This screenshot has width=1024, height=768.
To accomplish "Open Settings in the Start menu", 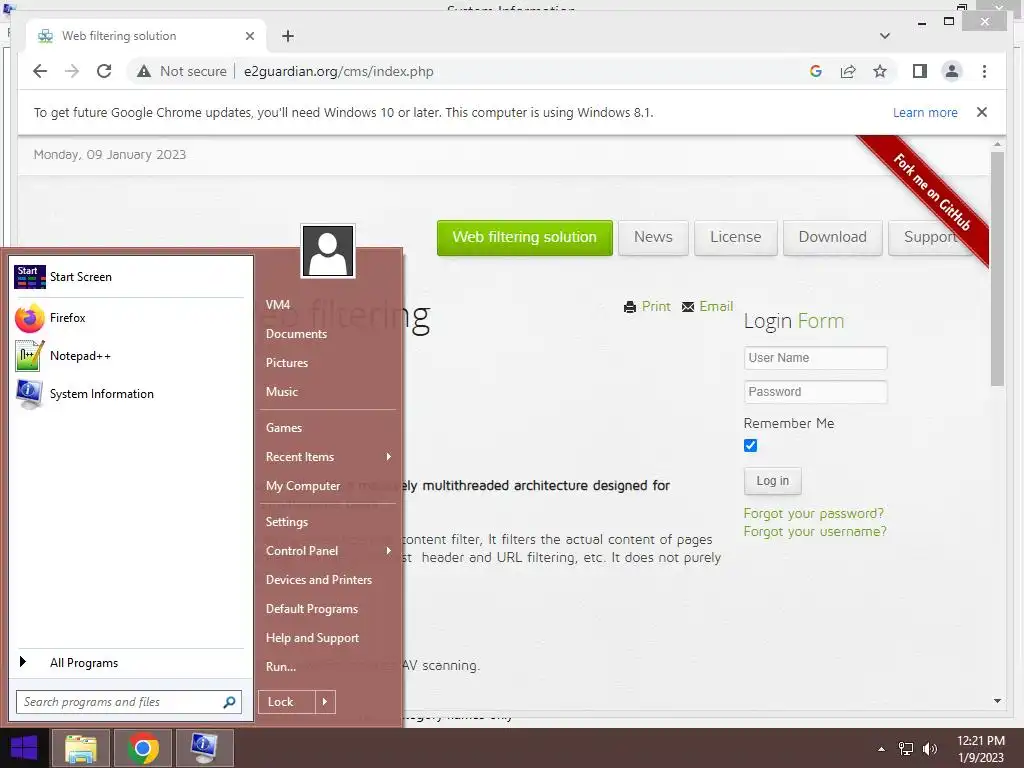I will (287, 522).
